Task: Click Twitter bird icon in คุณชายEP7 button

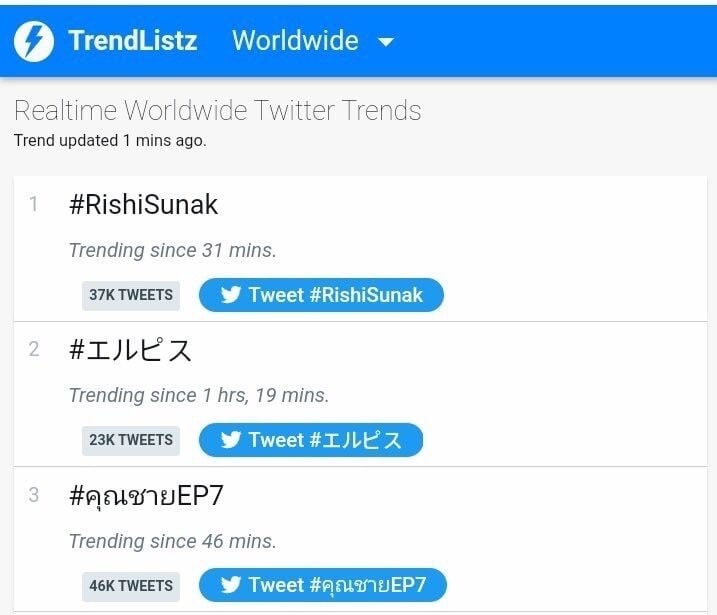Action: click(x=231, y=585)
